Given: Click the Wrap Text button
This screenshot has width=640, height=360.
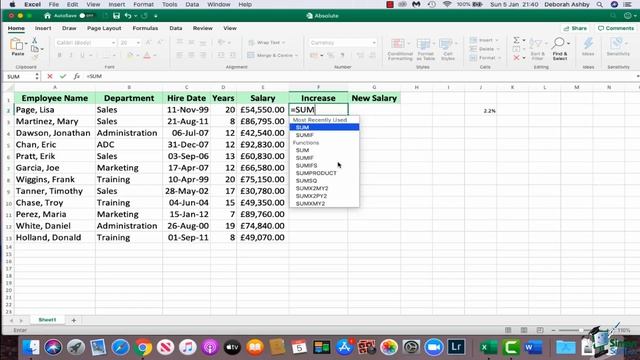Looking at the screenshot, I should (x=267, y=42).
